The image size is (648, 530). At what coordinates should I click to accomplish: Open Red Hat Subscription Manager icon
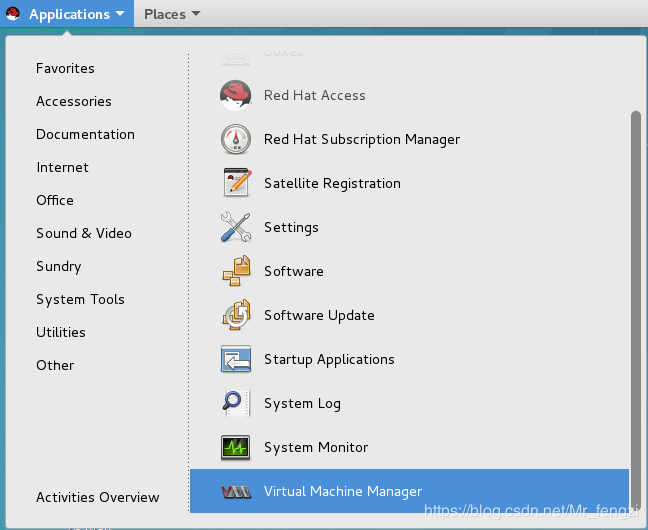tap(236, 139)
